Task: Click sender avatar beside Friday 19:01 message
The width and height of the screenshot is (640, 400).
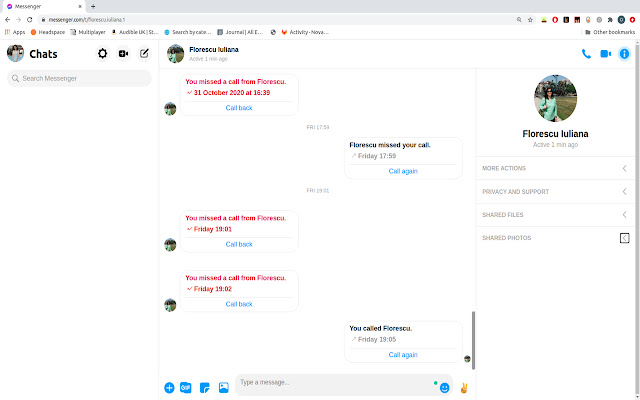Action: pos(170,245)
